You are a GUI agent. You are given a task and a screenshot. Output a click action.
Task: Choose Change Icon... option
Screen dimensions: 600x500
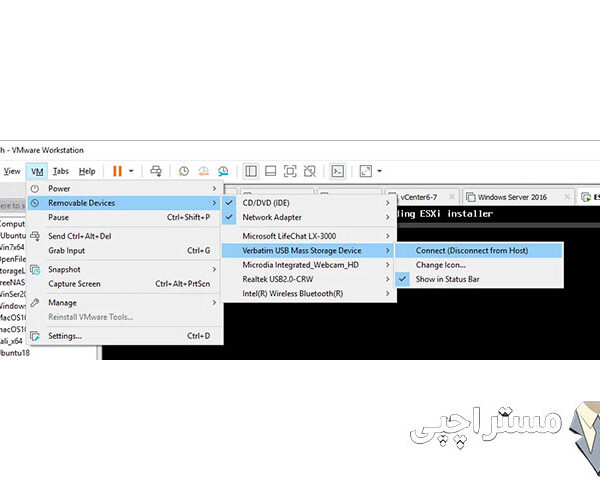pyautogui.click(x=441, y=265)
